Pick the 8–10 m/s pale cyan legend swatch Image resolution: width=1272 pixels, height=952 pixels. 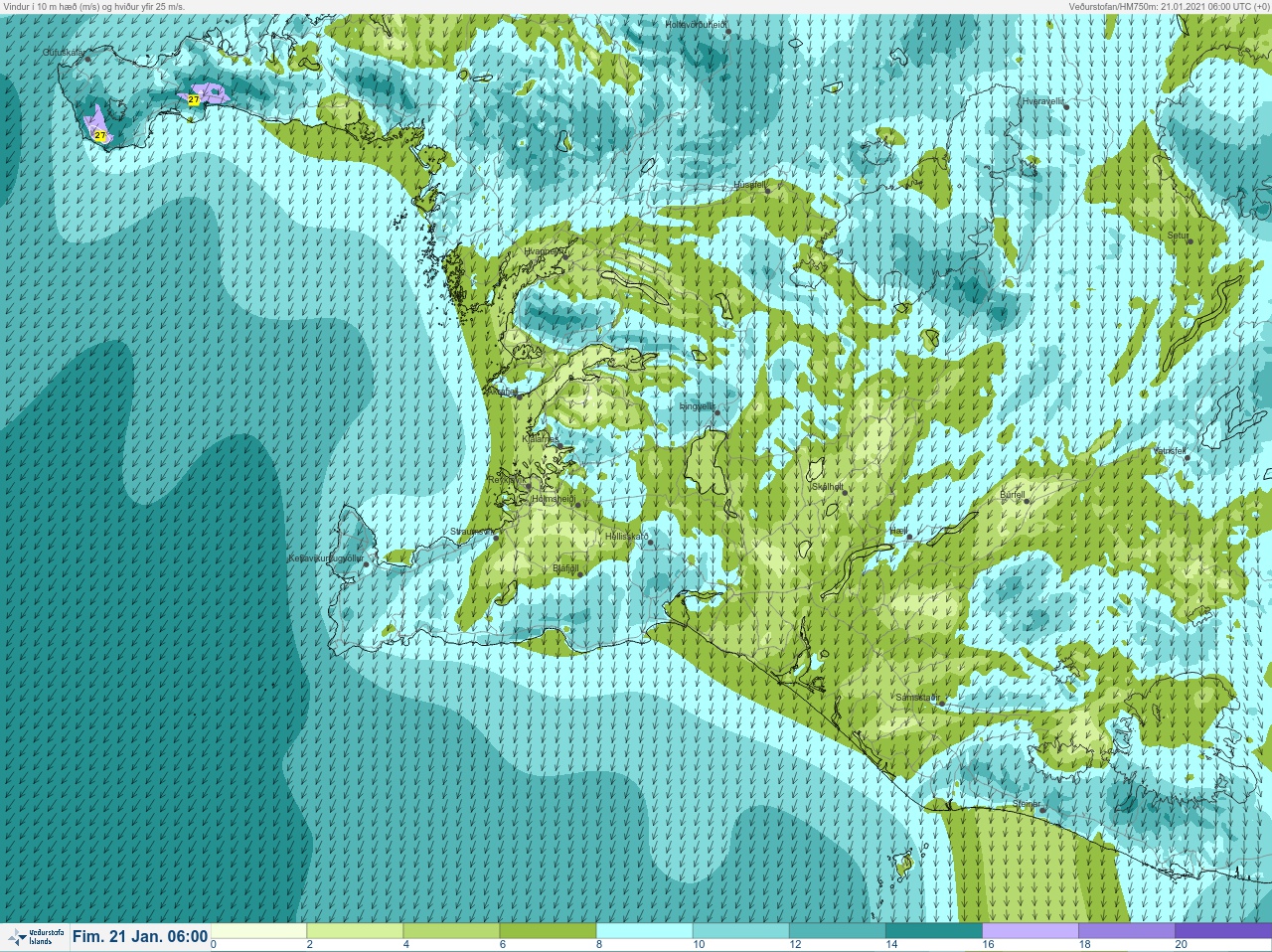click(x=644, y=931)
